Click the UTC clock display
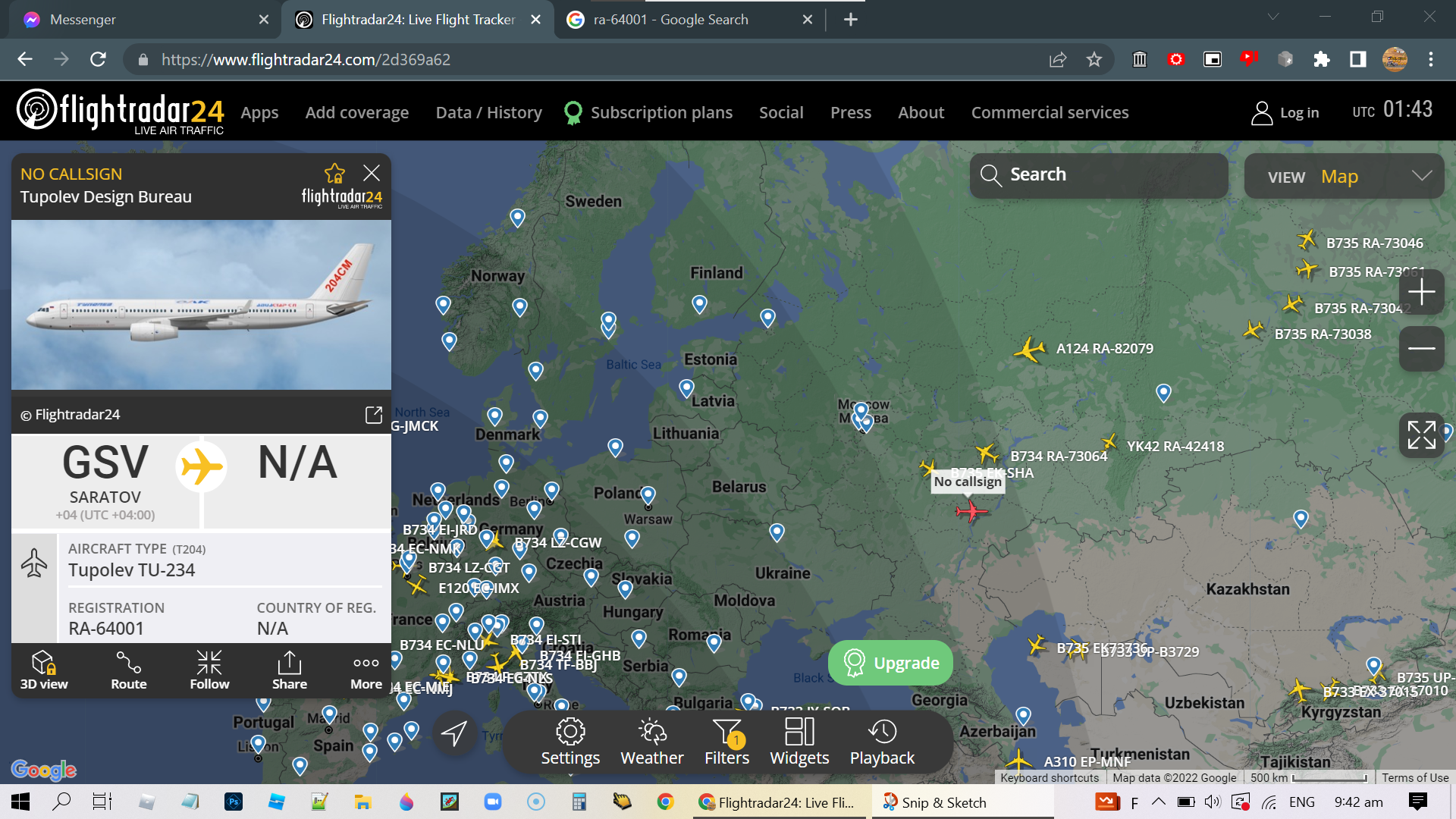1456x819 pixels. pyautogui.click(x=1392, y=110)
